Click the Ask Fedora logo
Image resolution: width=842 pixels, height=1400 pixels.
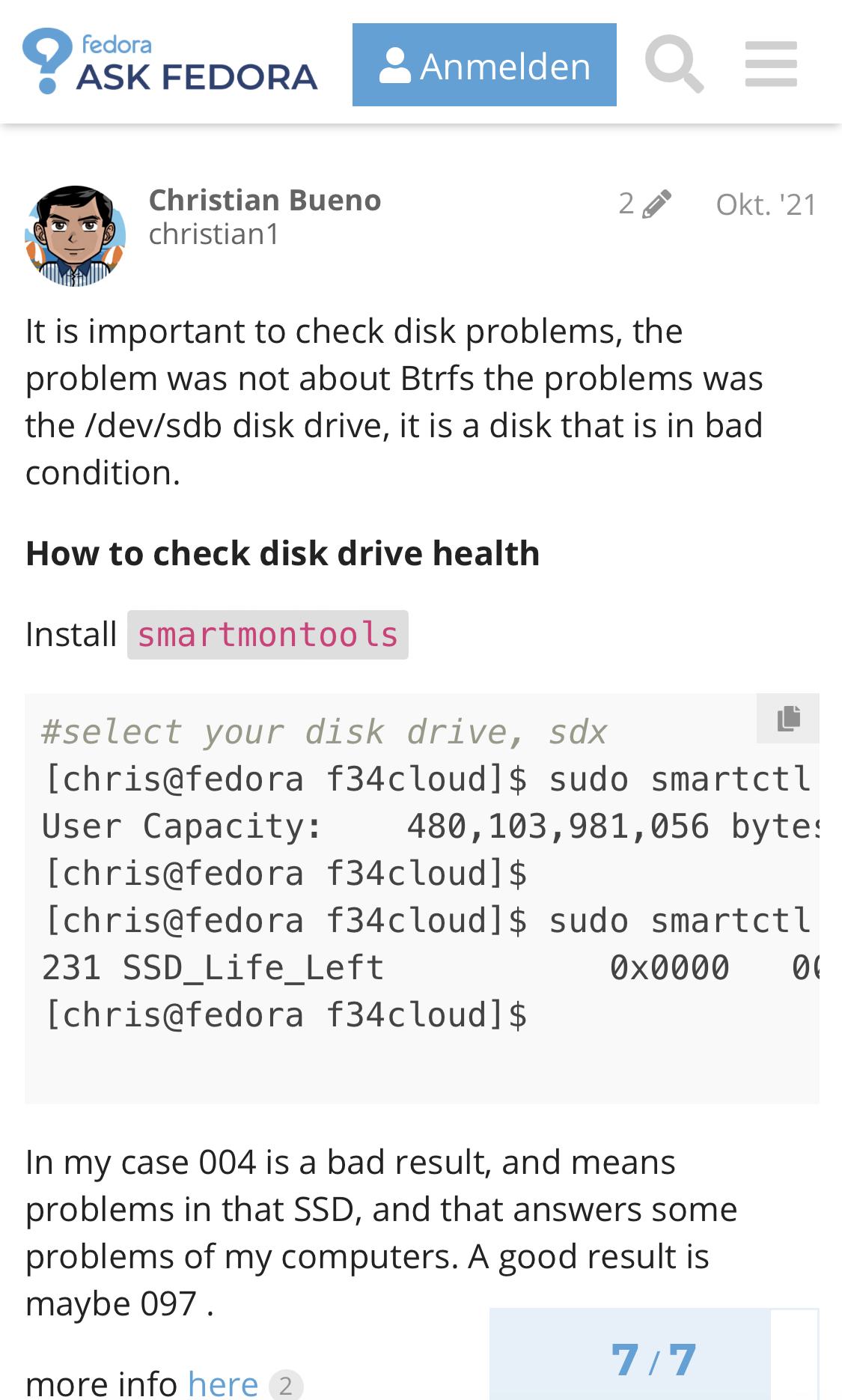tap(170, 61)
